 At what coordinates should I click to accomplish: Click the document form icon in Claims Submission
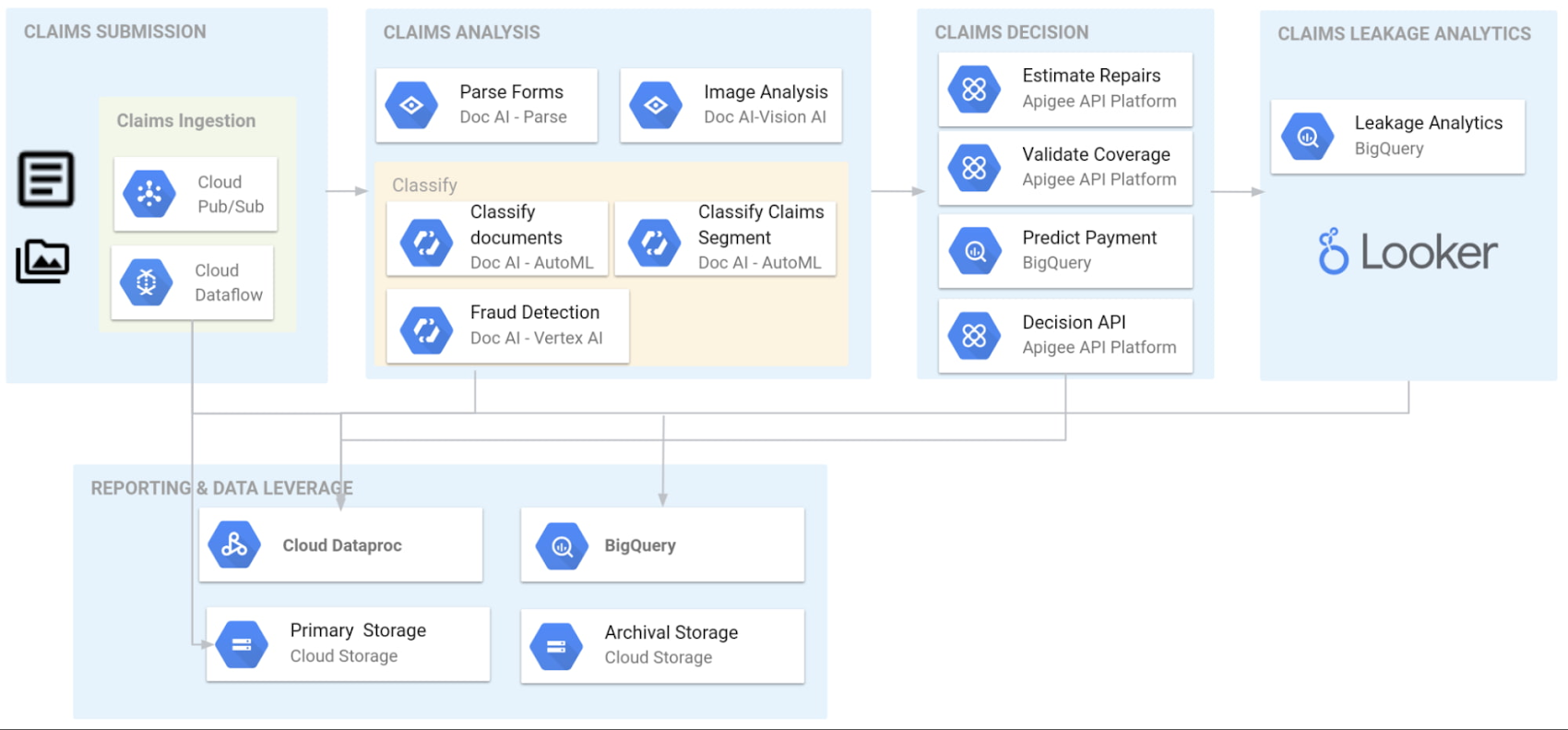click(46, 179)
